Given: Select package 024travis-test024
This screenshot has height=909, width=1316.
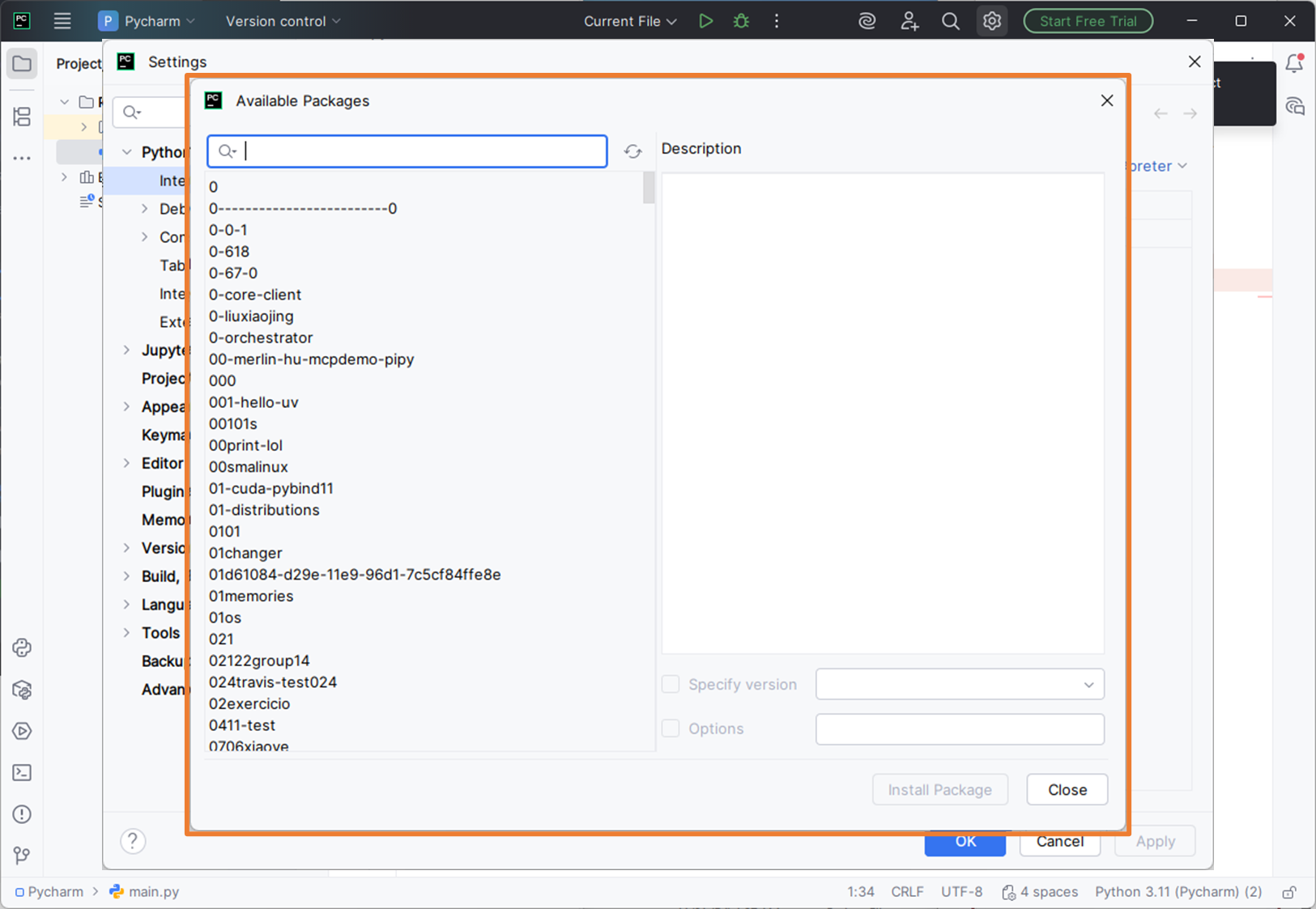Looking at the screenshot, I should pos(273,682).
